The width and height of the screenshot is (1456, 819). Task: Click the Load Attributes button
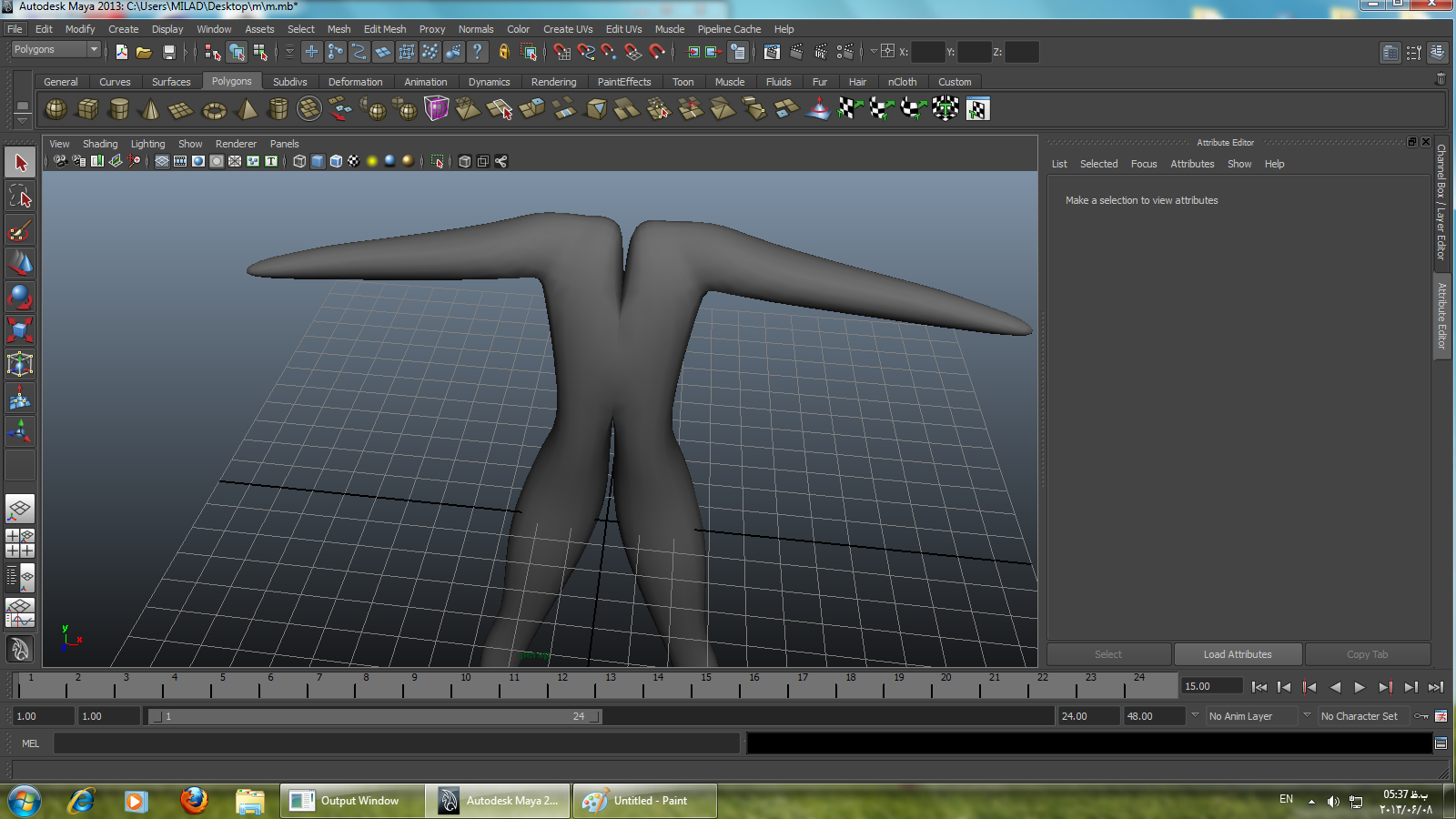pos(1238,654)
